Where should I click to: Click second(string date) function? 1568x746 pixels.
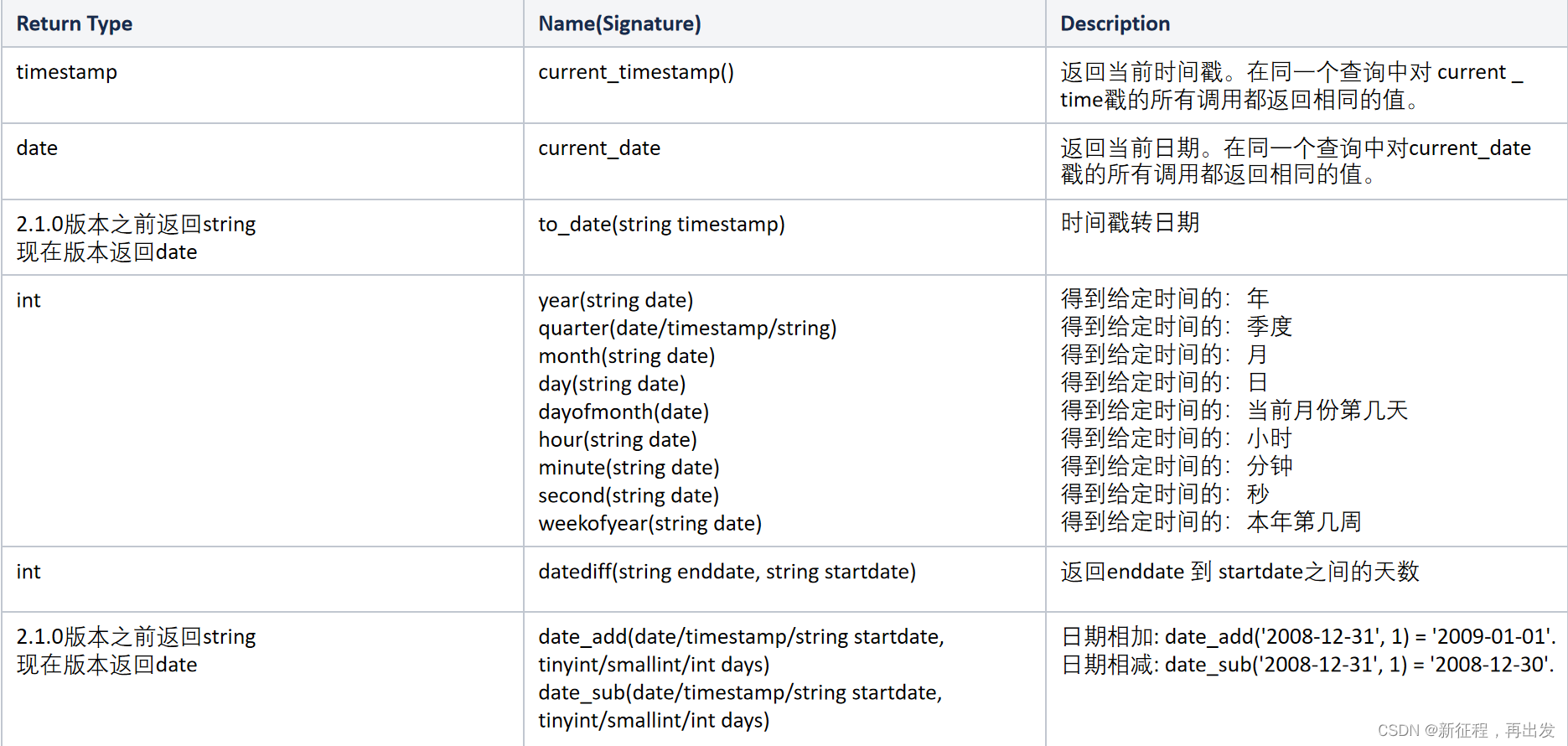[x=629, y=495]
